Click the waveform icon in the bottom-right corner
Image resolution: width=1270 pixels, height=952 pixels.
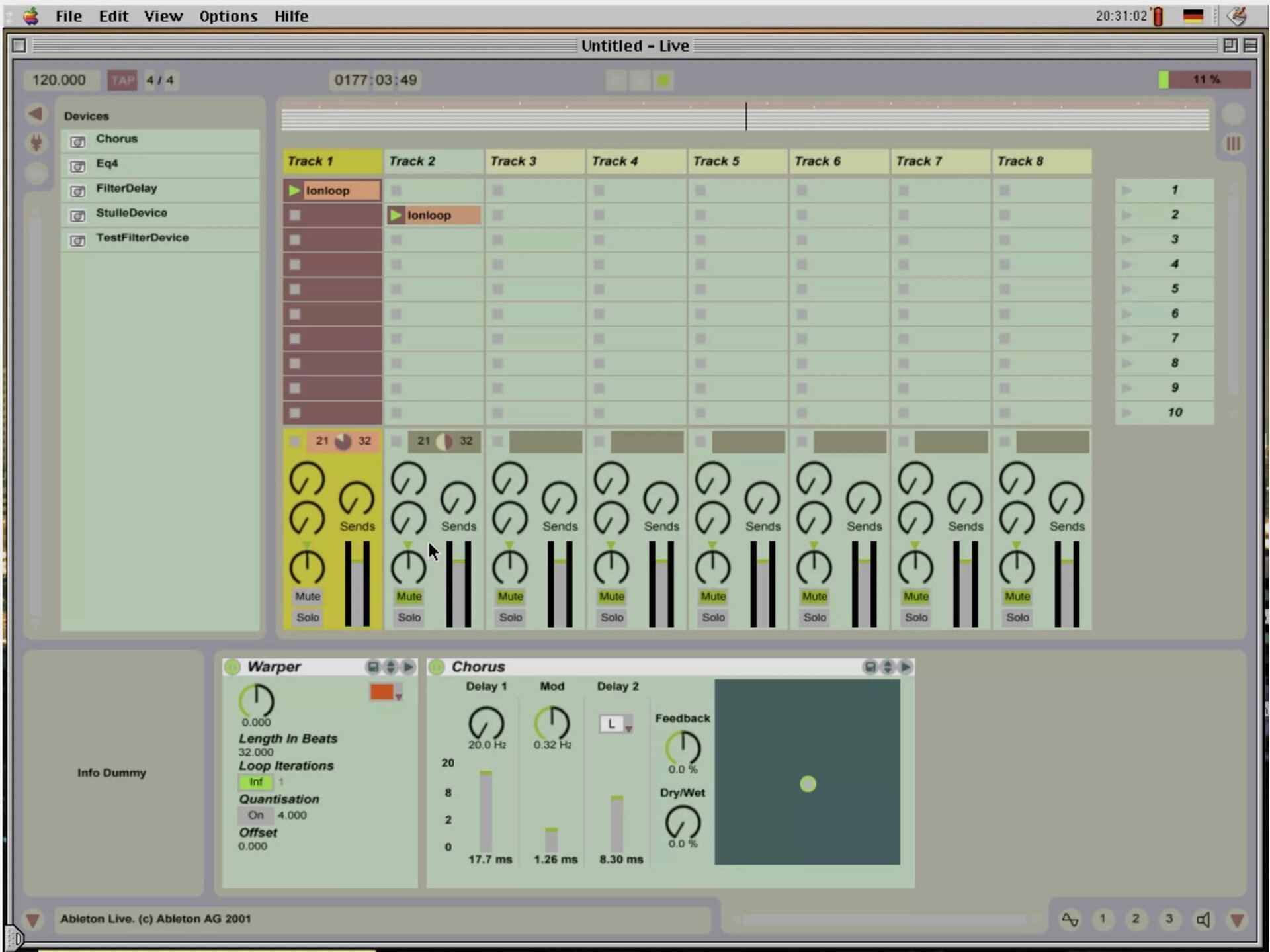point(1072,919)
